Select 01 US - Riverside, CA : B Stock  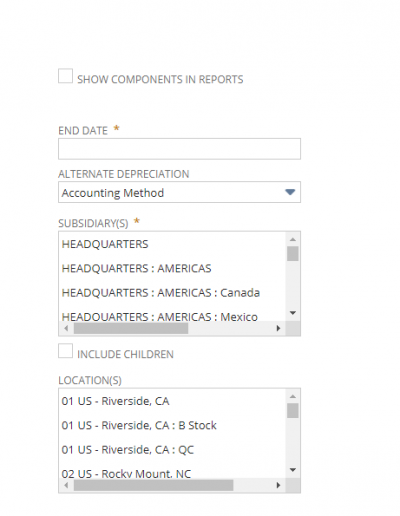click(x=172, y=425)
